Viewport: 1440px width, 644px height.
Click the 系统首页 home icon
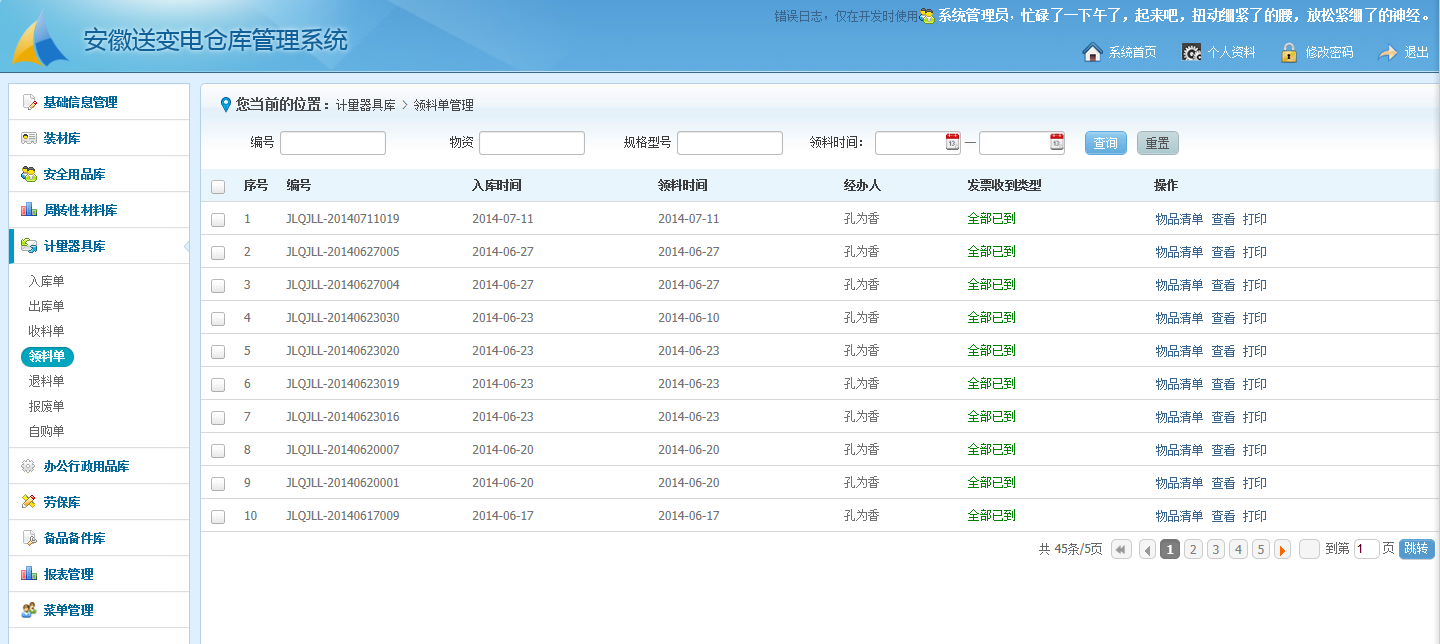1091,53
